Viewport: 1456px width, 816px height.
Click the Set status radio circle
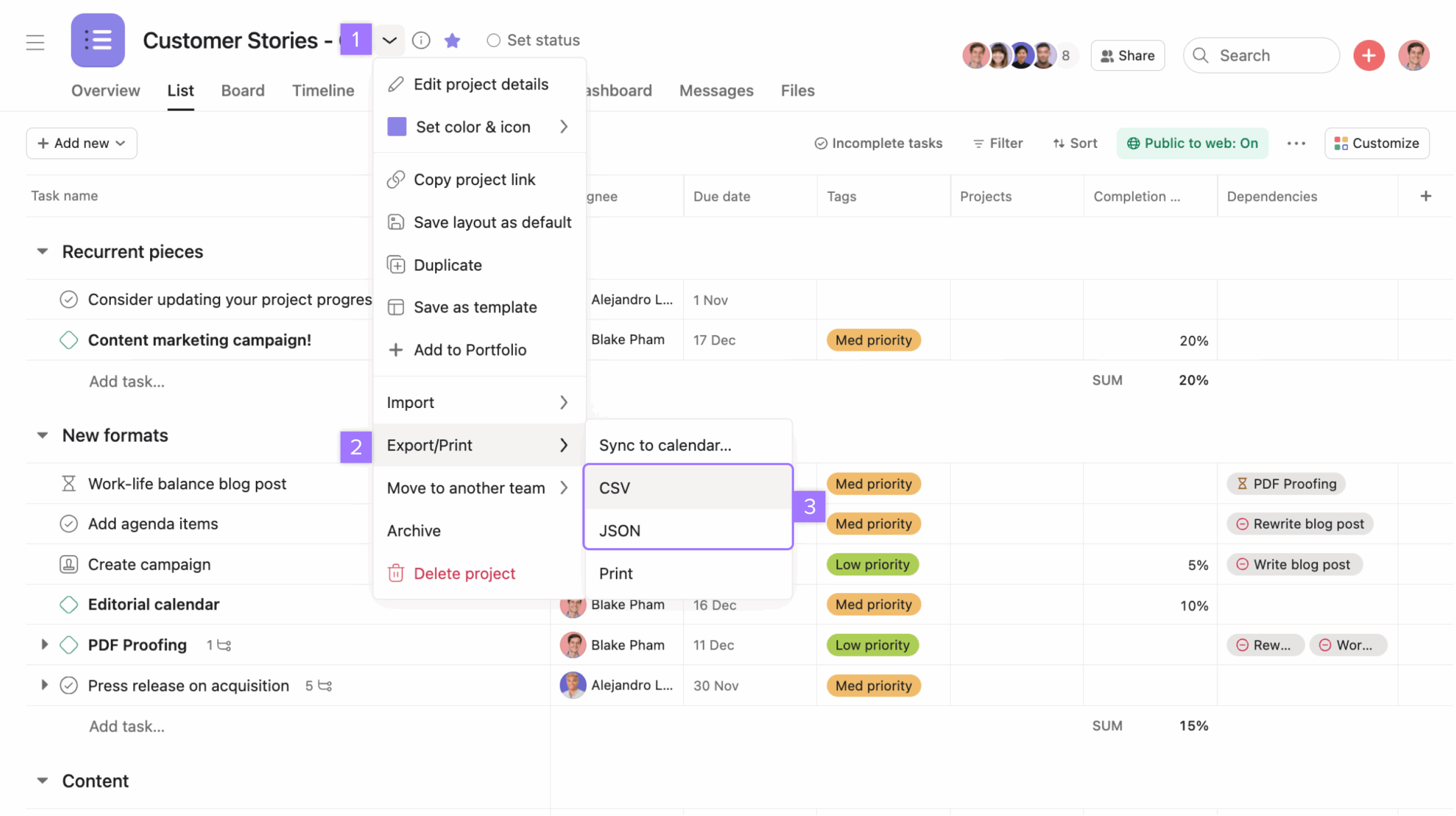493,40
